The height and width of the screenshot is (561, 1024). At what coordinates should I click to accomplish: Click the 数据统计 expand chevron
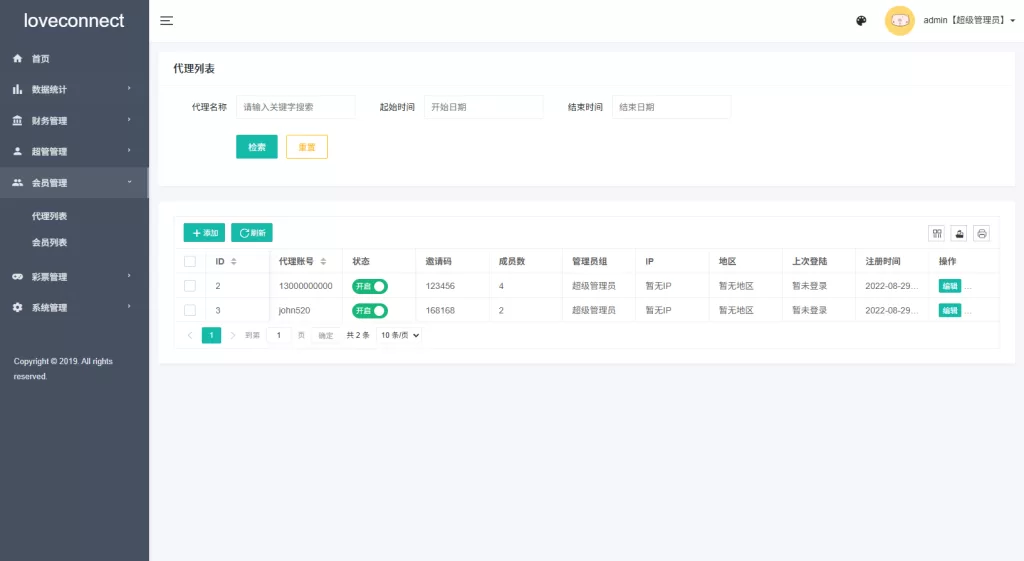tap(129, 88)
